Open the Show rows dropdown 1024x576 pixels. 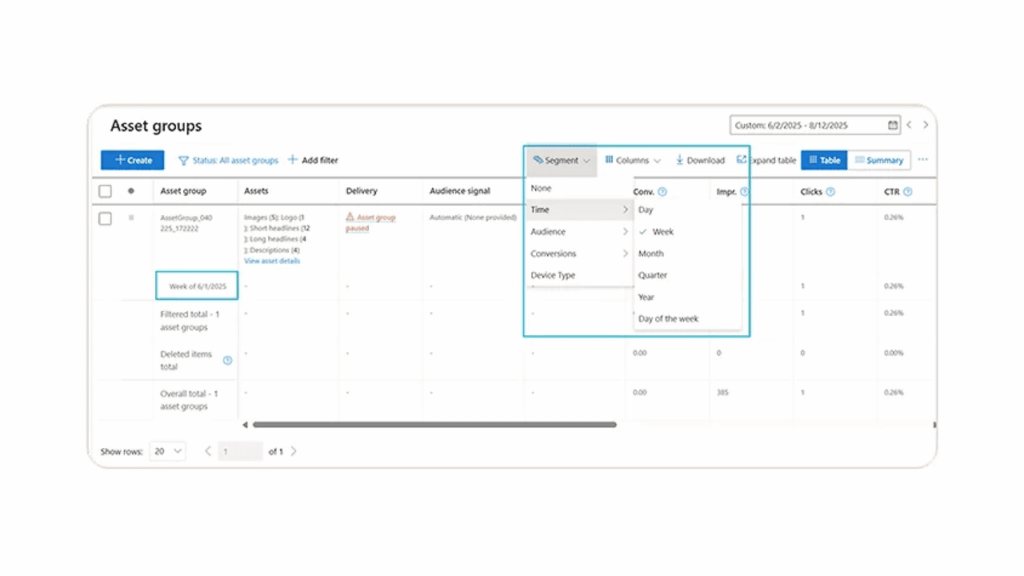click(168, 451)
